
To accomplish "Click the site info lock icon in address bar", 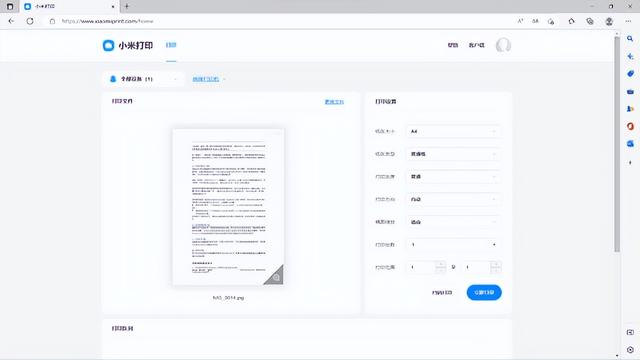I will point(52,21).
